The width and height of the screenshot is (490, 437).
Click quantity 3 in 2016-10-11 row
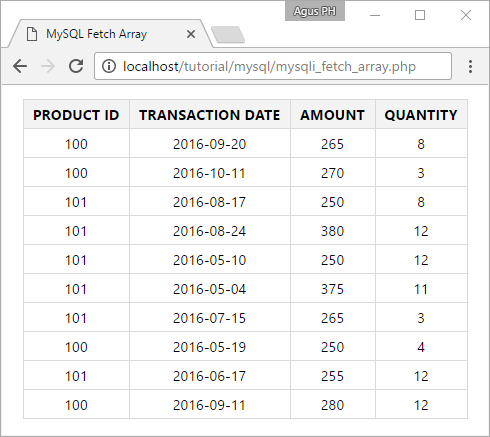pos(421,173)
